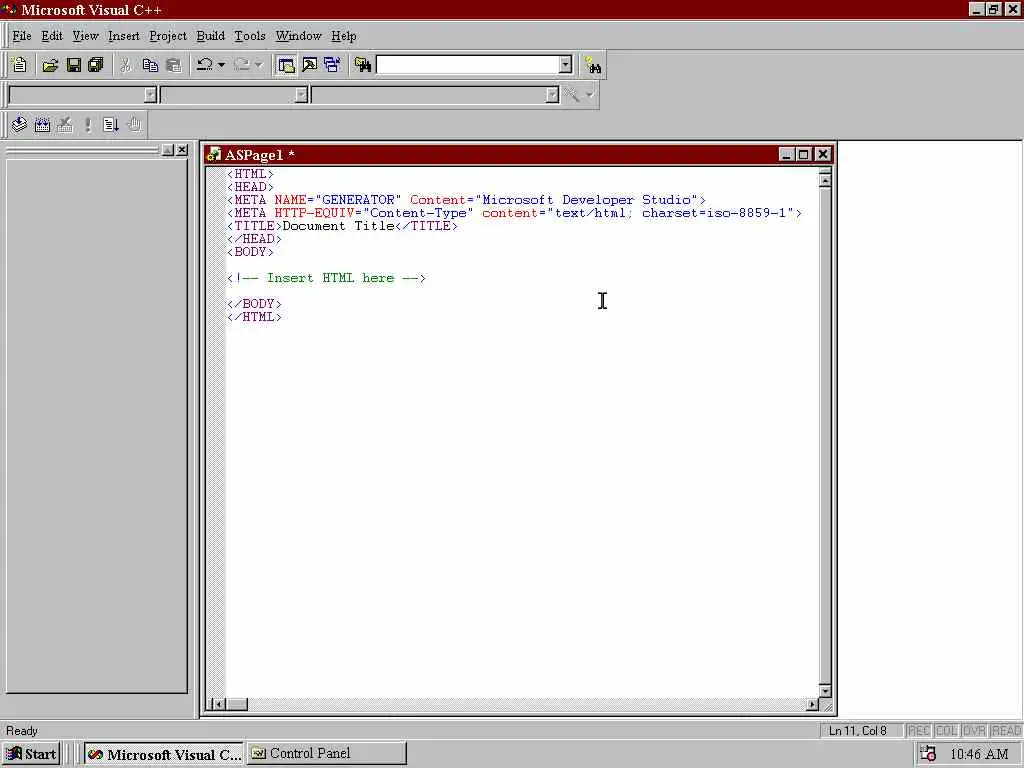Click the Execute Program exclamation icon
Image resolution: width=1024 pixels, height=768 pixels.
click(88, 125)
